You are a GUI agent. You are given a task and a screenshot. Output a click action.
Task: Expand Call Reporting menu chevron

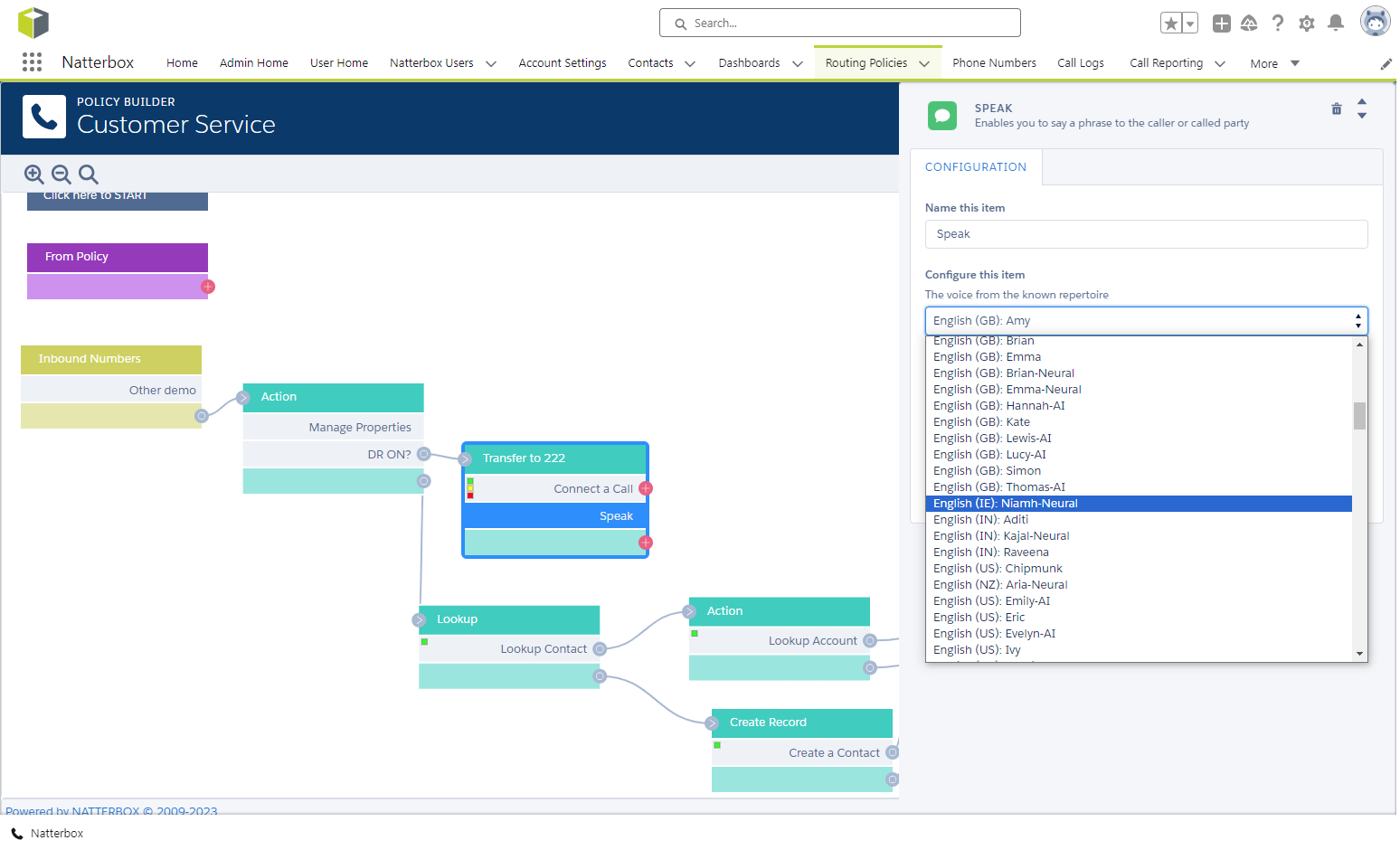[x=1220, y=64]
